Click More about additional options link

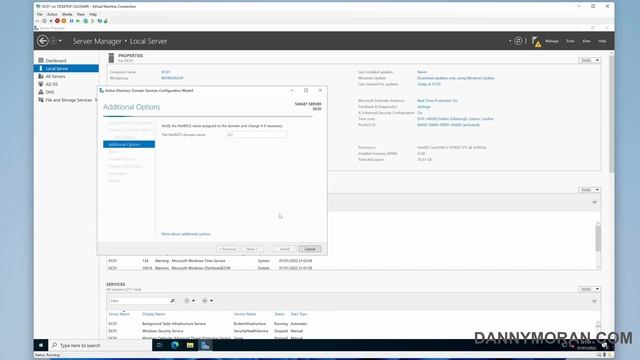[186, 234]
